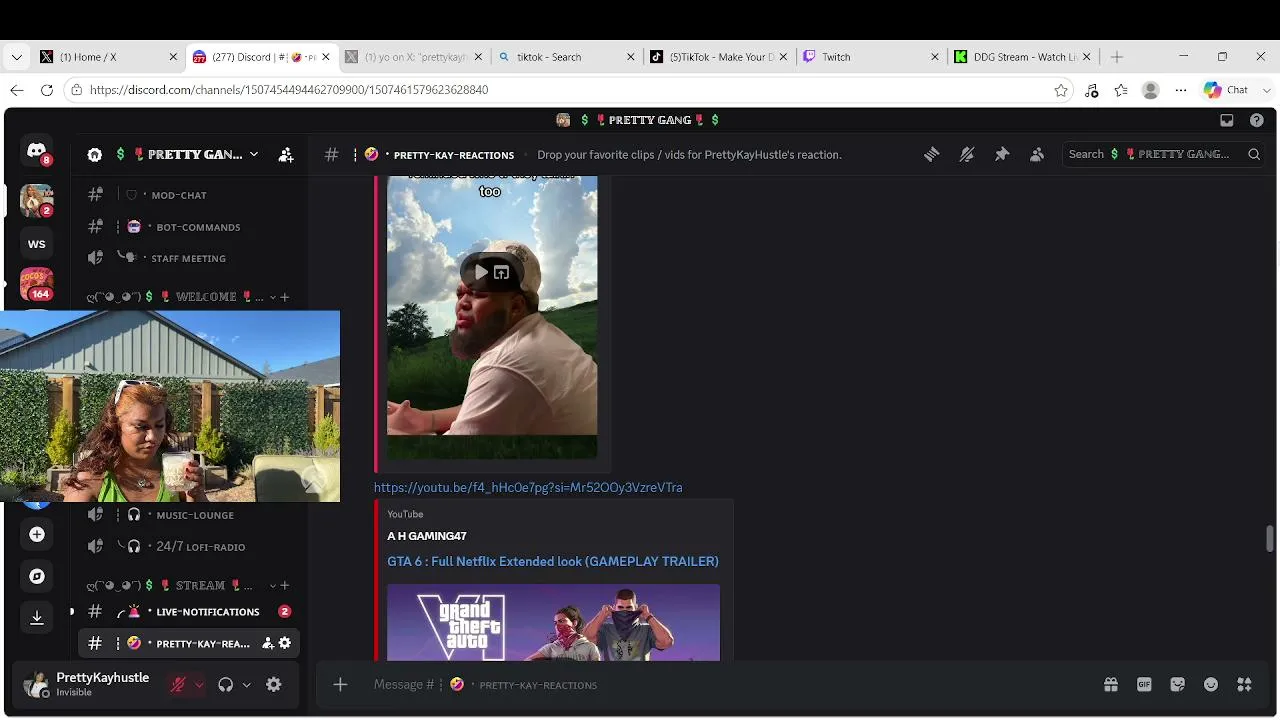Add an attachment with plus button
Viewport: 1280px width, 720px height.
340,684
